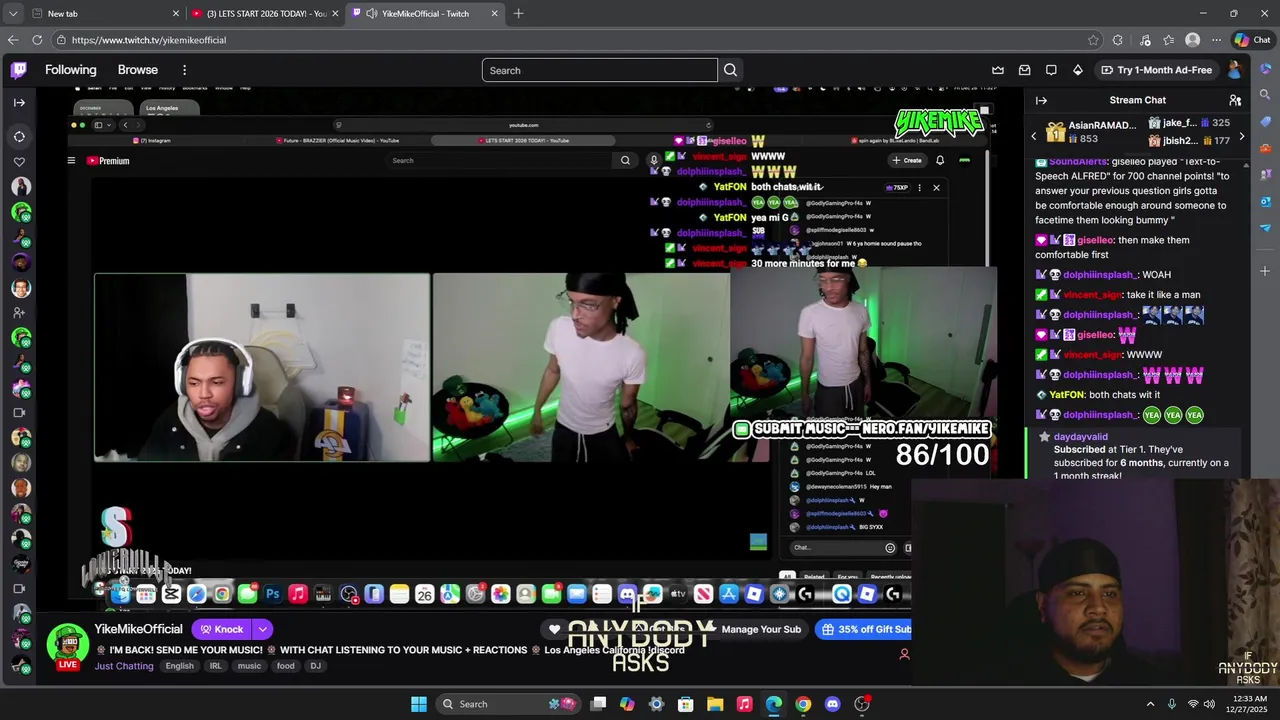This screenshot has width=1280, height=720.
Task: Expand the left followed channels sidebar
Action: 19,102
